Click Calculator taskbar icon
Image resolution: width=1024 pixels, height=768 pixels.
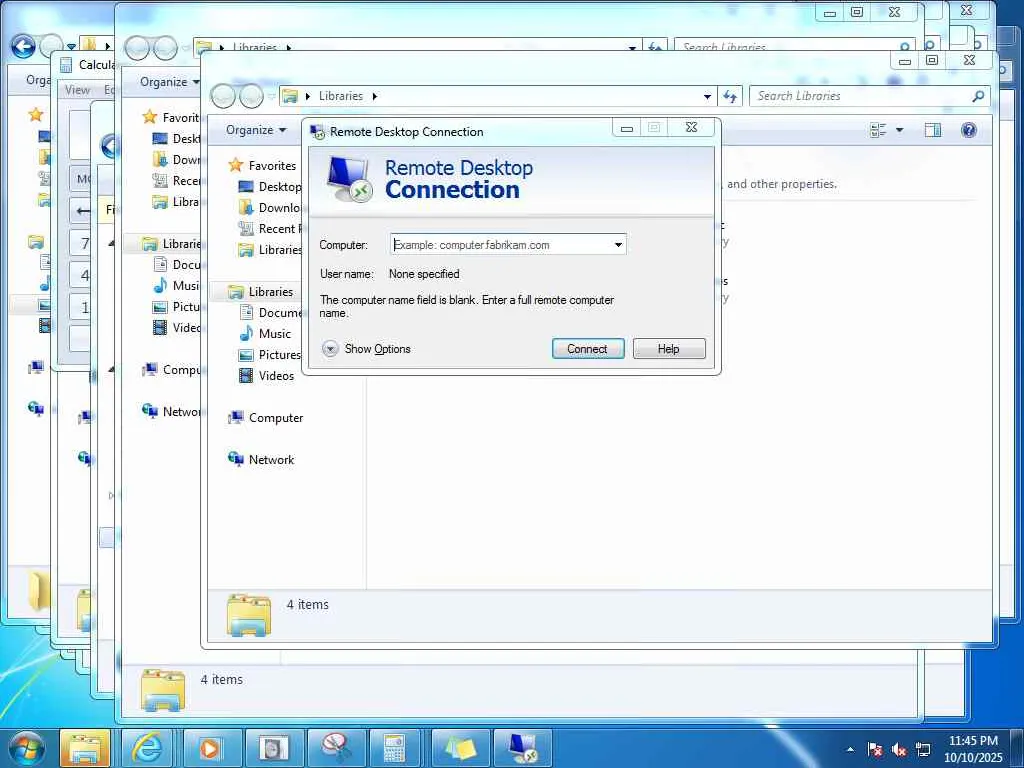(x=394, y=748)
